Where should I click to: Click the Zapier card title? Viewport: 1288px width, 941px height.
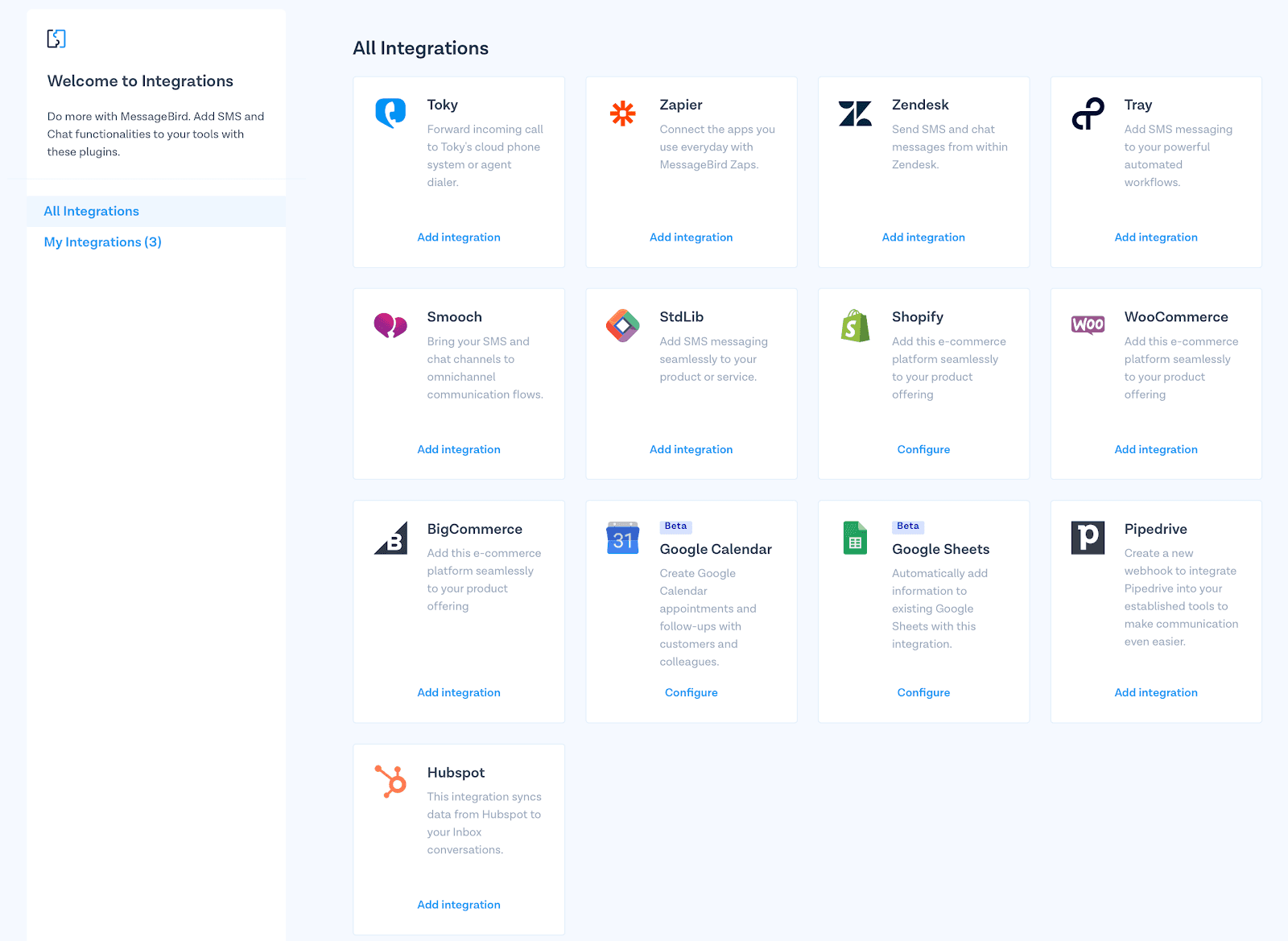pyautogui.click(x=681, y=105)
